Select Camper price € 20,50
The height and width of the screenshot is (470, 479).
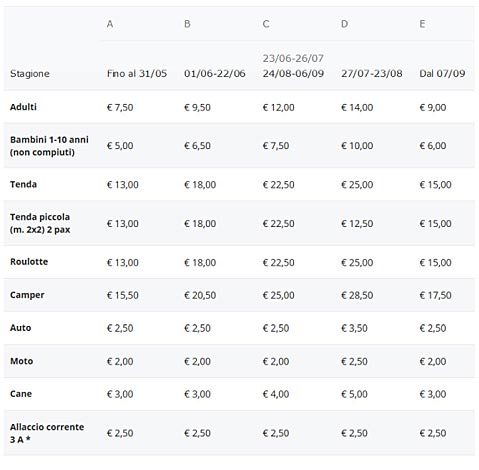coord(200,295)
